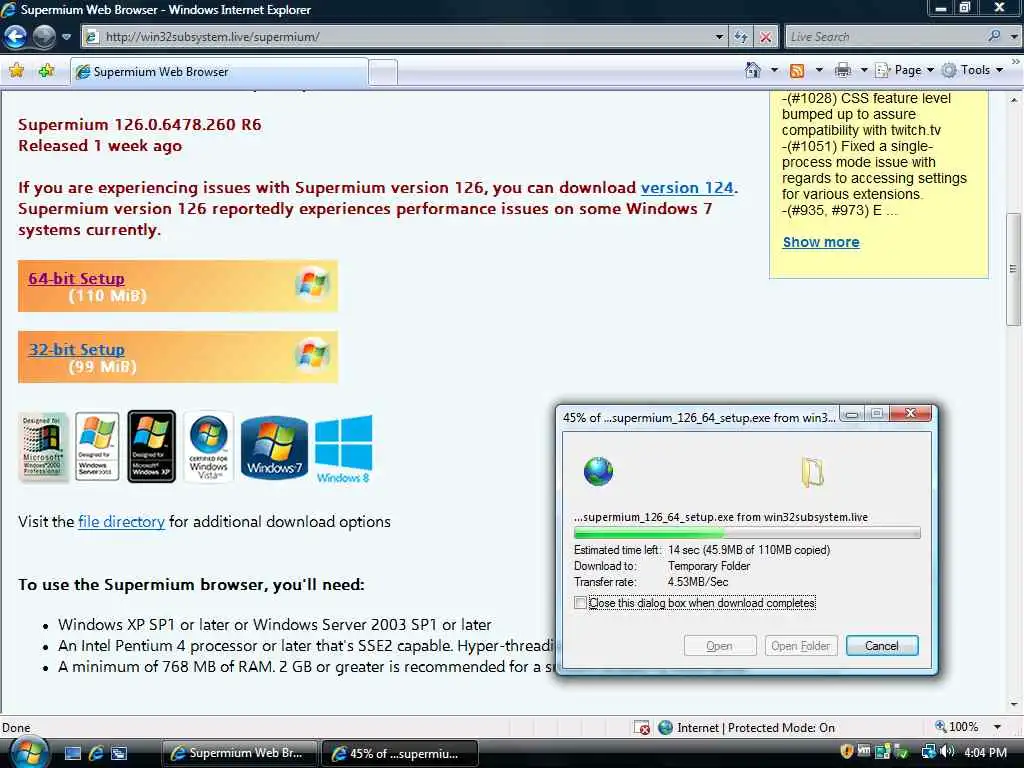Open the Favorites Center star
This screenshot has width=1024, height=768.
click(17, 71)
